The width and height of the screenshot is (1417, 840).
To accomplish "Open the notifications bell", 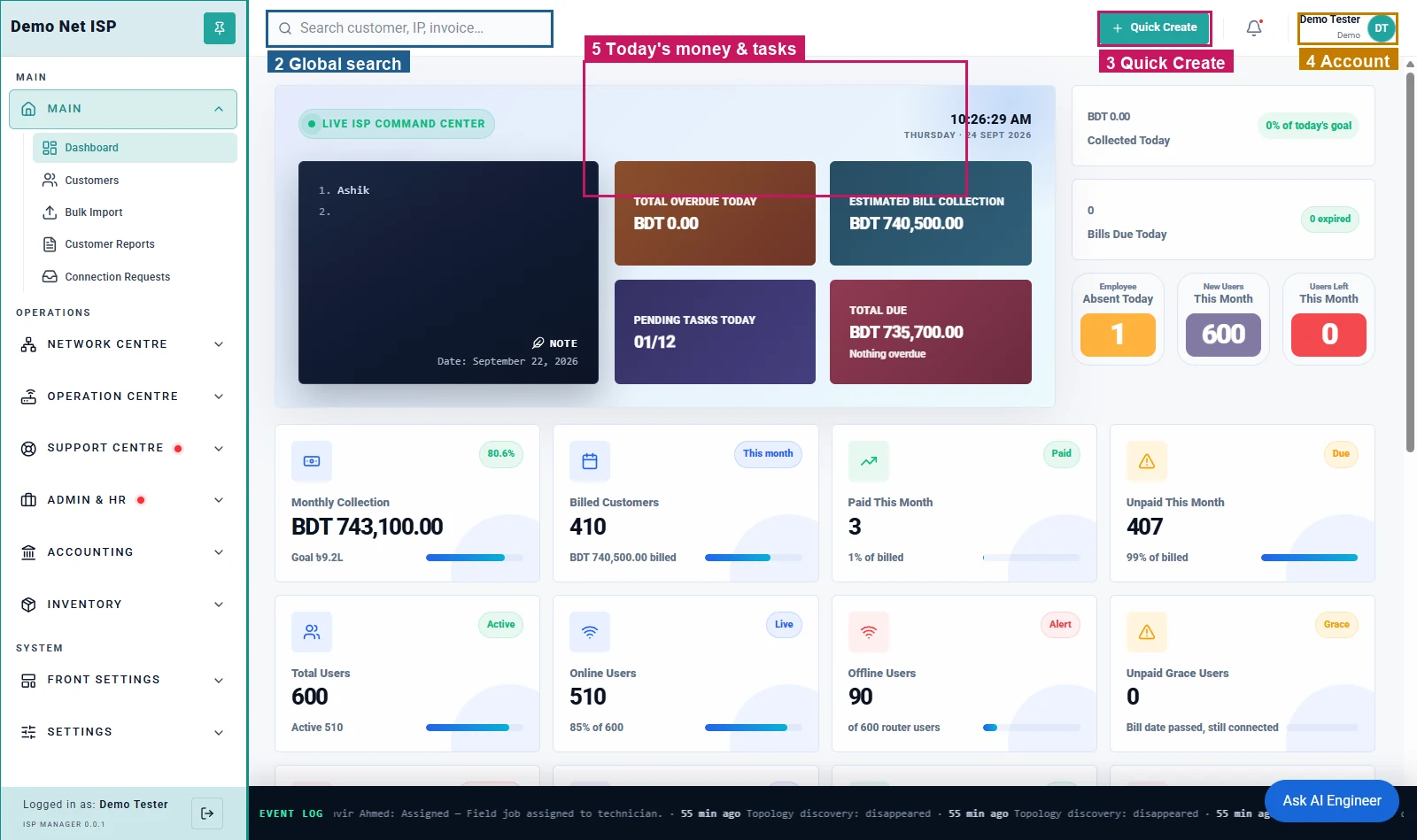I will pyautogui.click(x=1254, y=28).
